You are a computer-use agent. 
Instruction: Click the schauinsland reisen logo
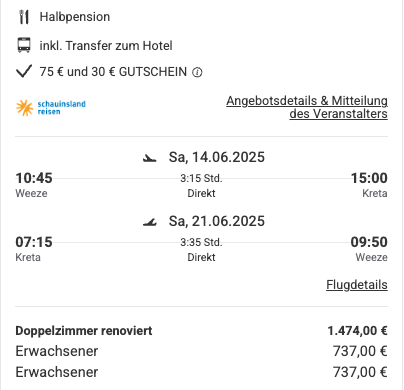(x=51, y=108)
